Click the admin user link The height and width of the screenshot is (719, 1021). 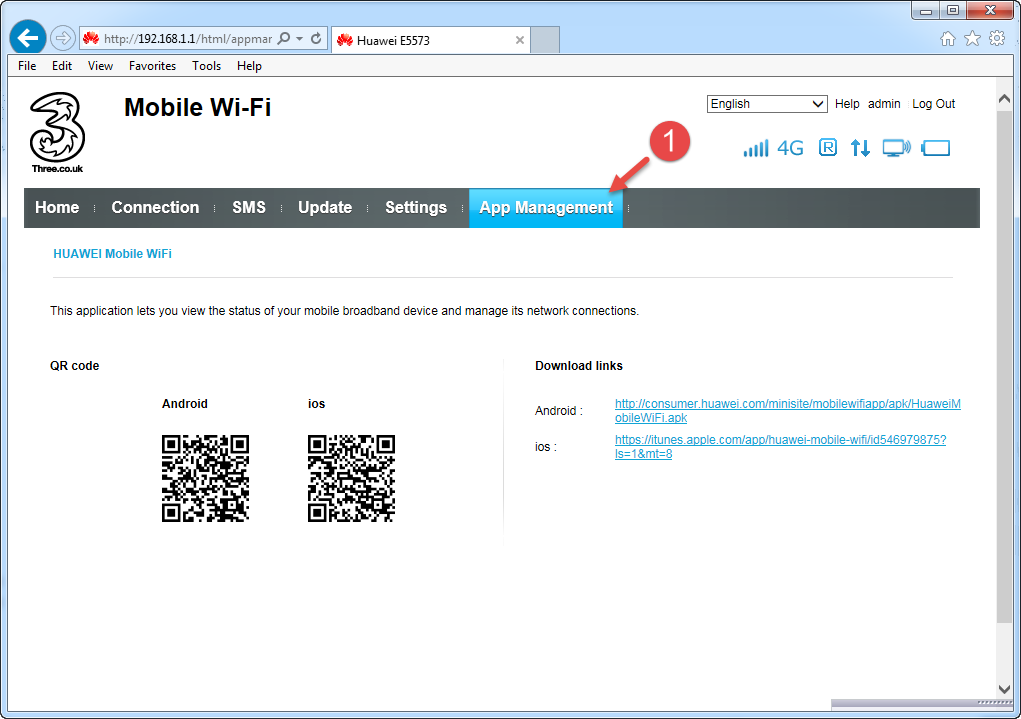[x=884, y=104]
